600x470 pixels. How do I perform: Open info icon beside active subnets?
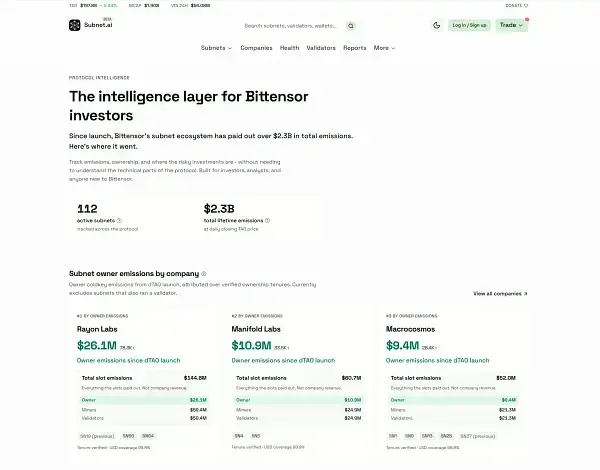119,220
